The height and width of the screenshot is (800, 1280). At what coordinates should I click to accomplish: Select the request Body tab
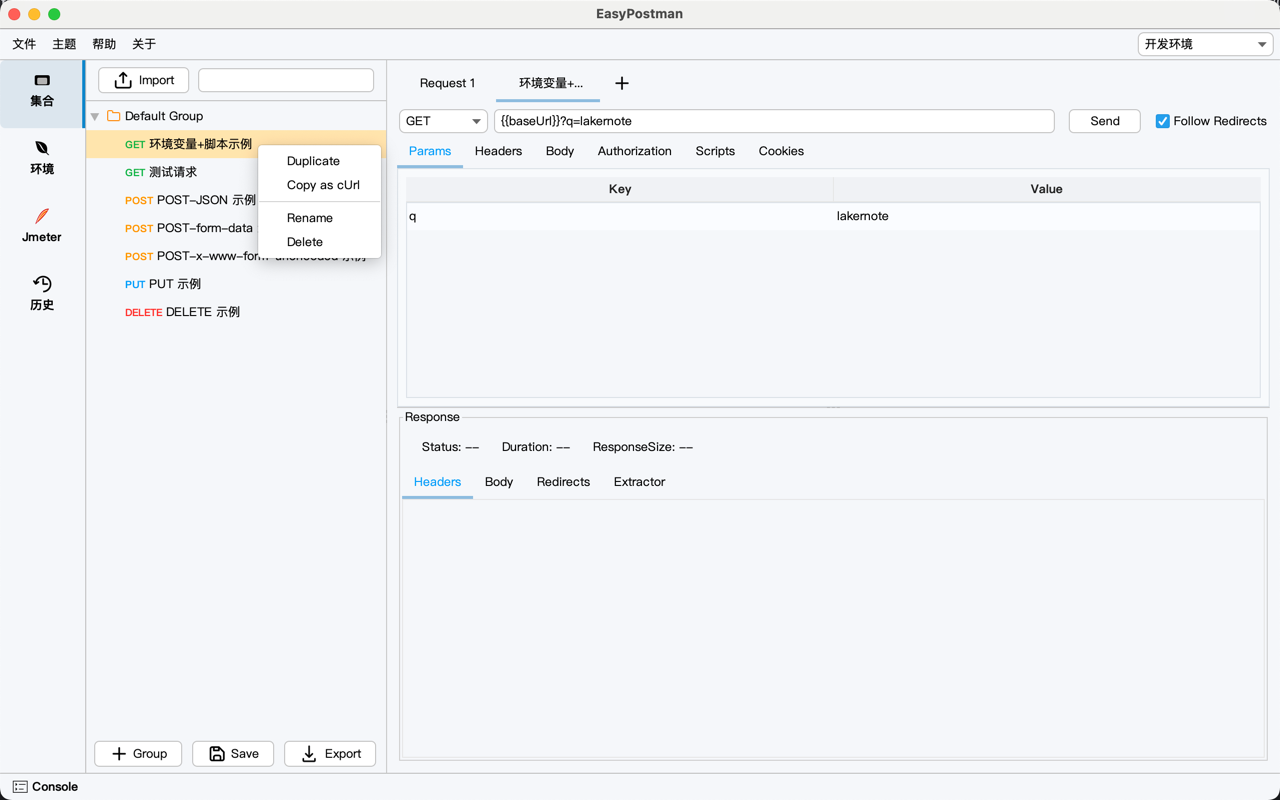point(560,151)
